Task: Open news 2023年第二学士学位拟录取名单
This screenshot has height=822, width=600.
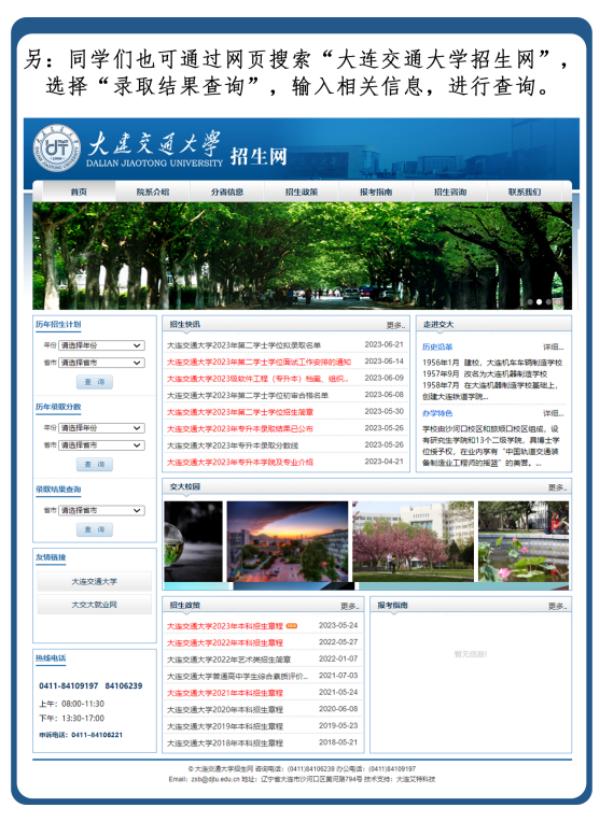Action: point(244,345)
